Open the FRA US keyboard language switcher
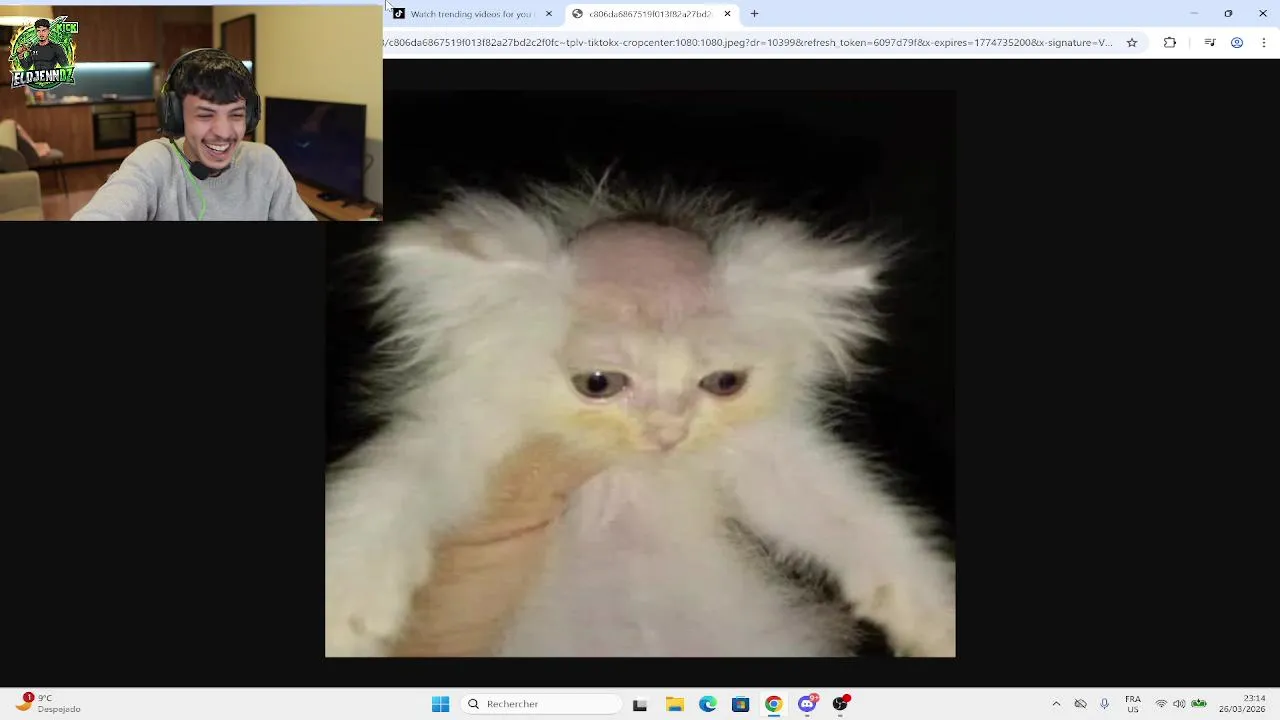1280x720 pixels. [1133, 704]
